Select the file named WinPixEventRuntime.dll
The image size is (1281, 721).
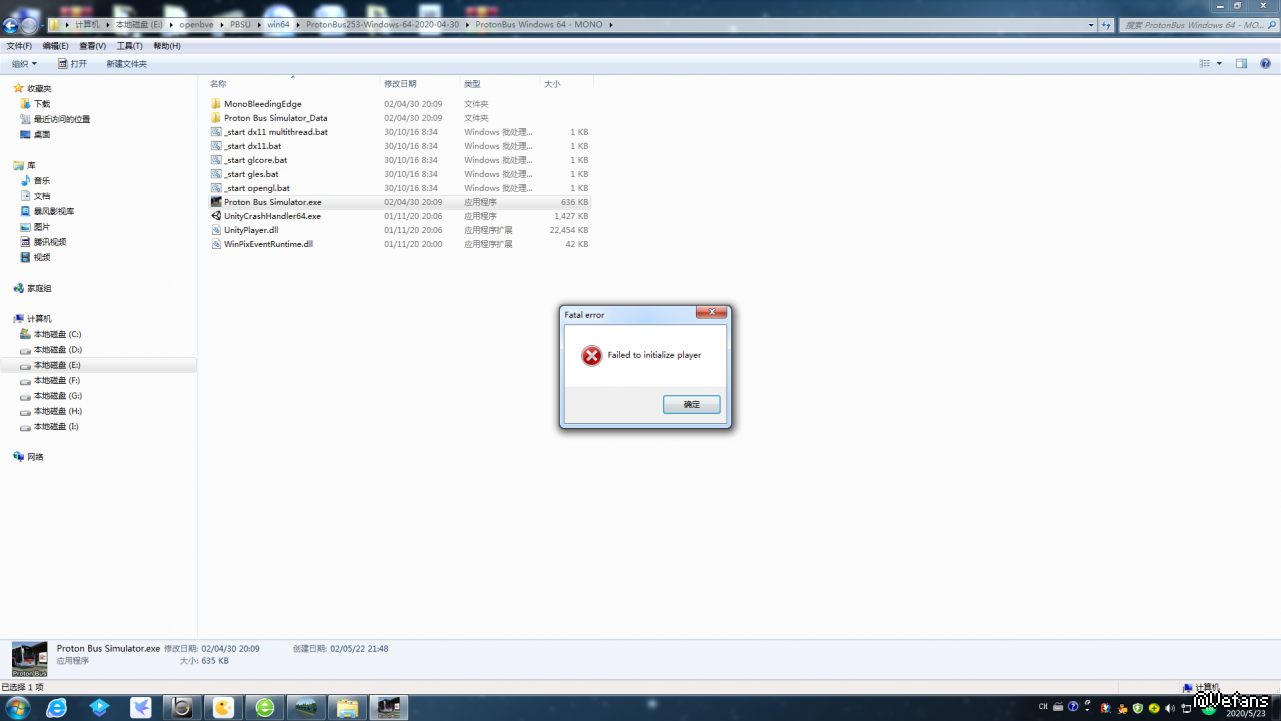(268, 244)
